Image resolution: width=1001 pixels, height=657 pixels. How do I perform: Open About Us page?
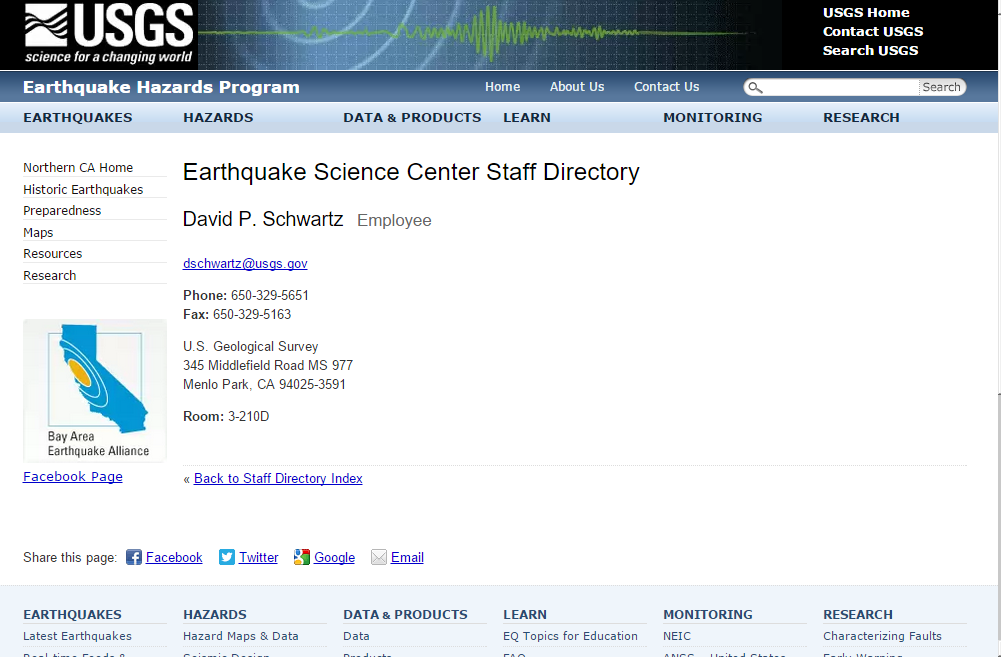pos(577,87)
